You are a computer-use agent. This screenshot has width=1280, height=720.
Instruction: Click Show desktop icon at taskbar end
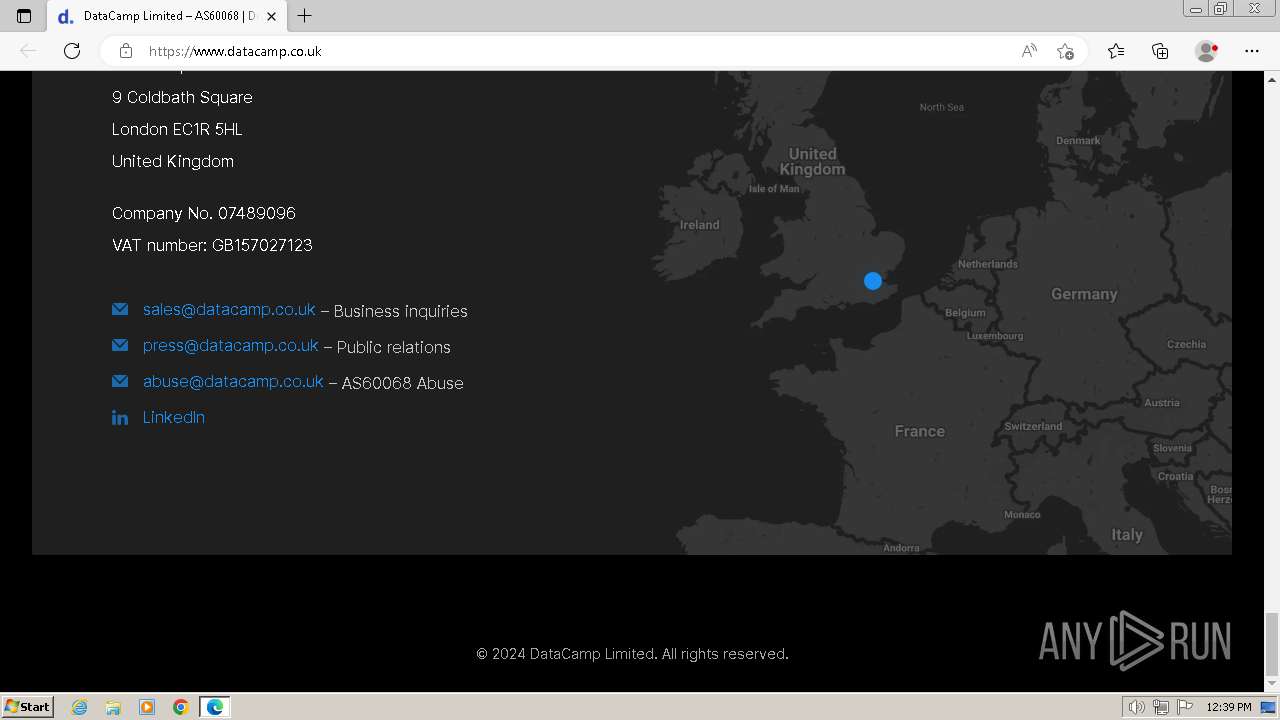click(1269, 707)
